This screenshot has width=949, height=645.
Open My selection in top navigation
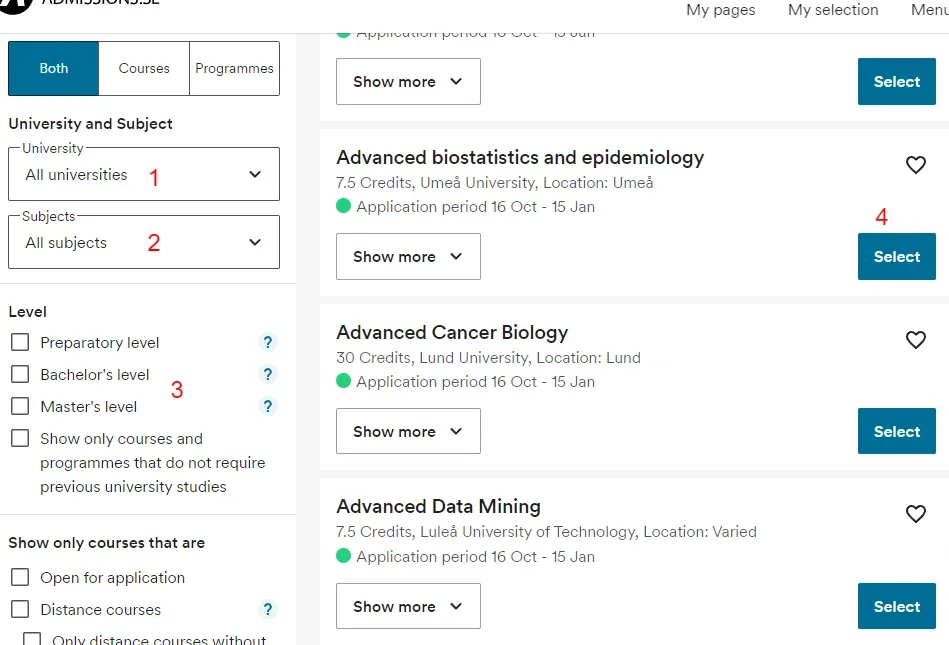coord(833,10)
